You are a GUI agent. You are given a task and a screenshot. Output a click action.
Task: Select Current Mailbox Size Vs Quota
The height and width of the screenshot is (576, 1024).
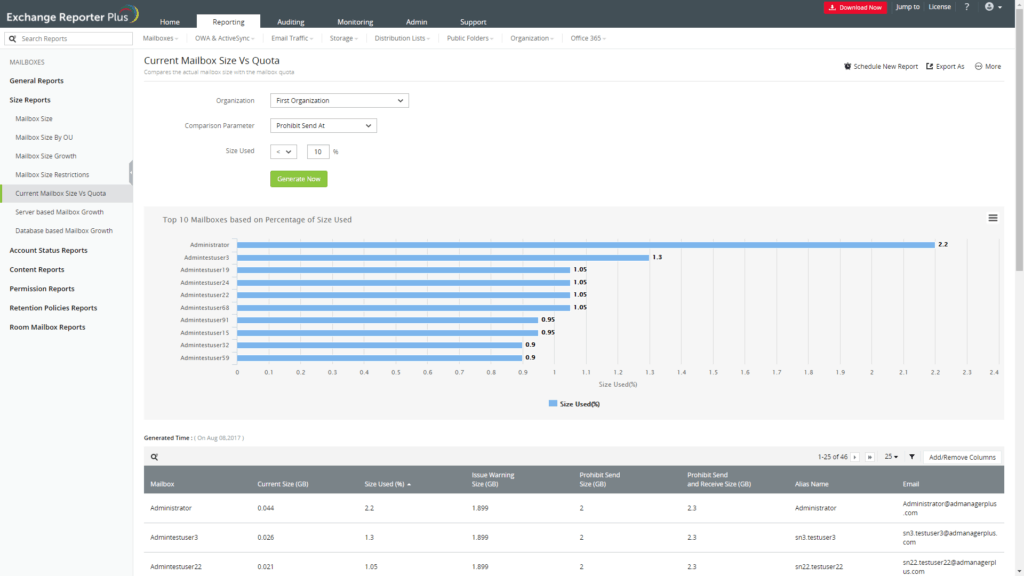click(x=67, y=193)
